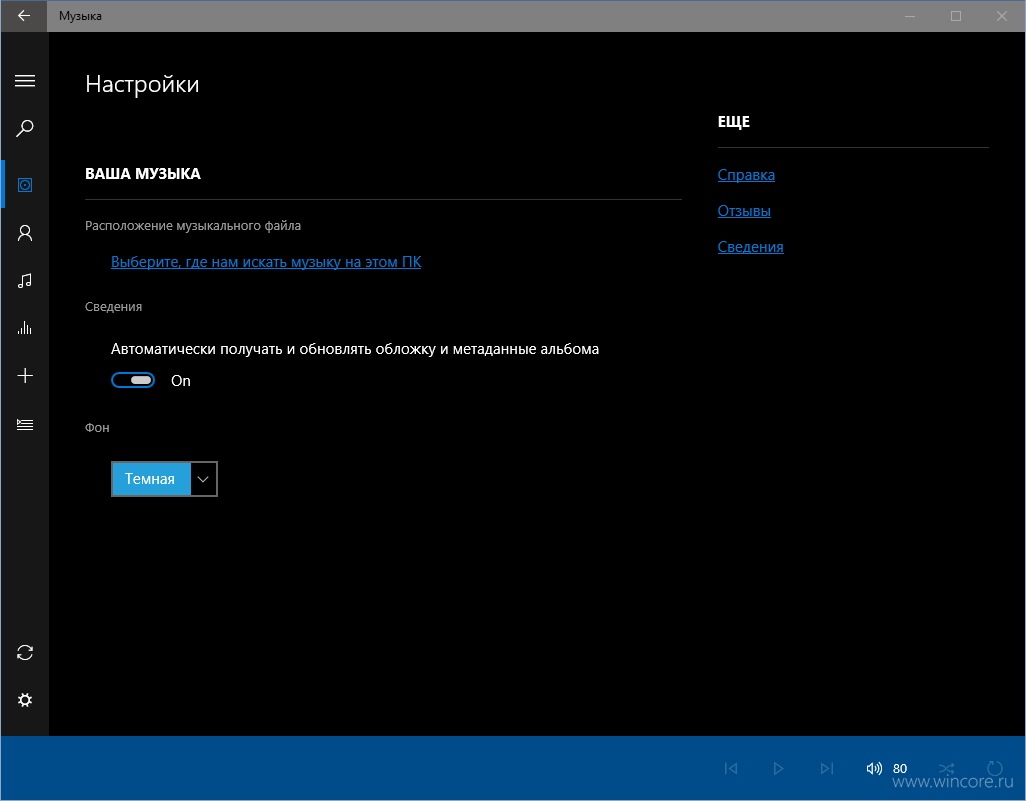The width and height of the screenshot is (1026, 801).
Task: Open search with the magnifier icon
Action: click(x=25, y=128)
